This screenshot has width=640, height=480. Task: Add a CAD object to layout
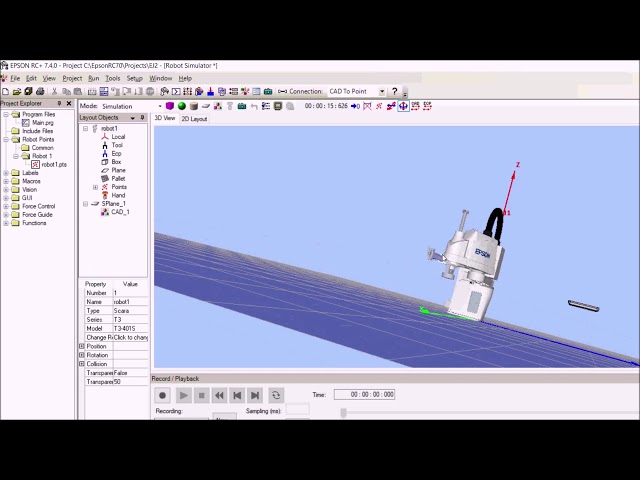[218, 106]
